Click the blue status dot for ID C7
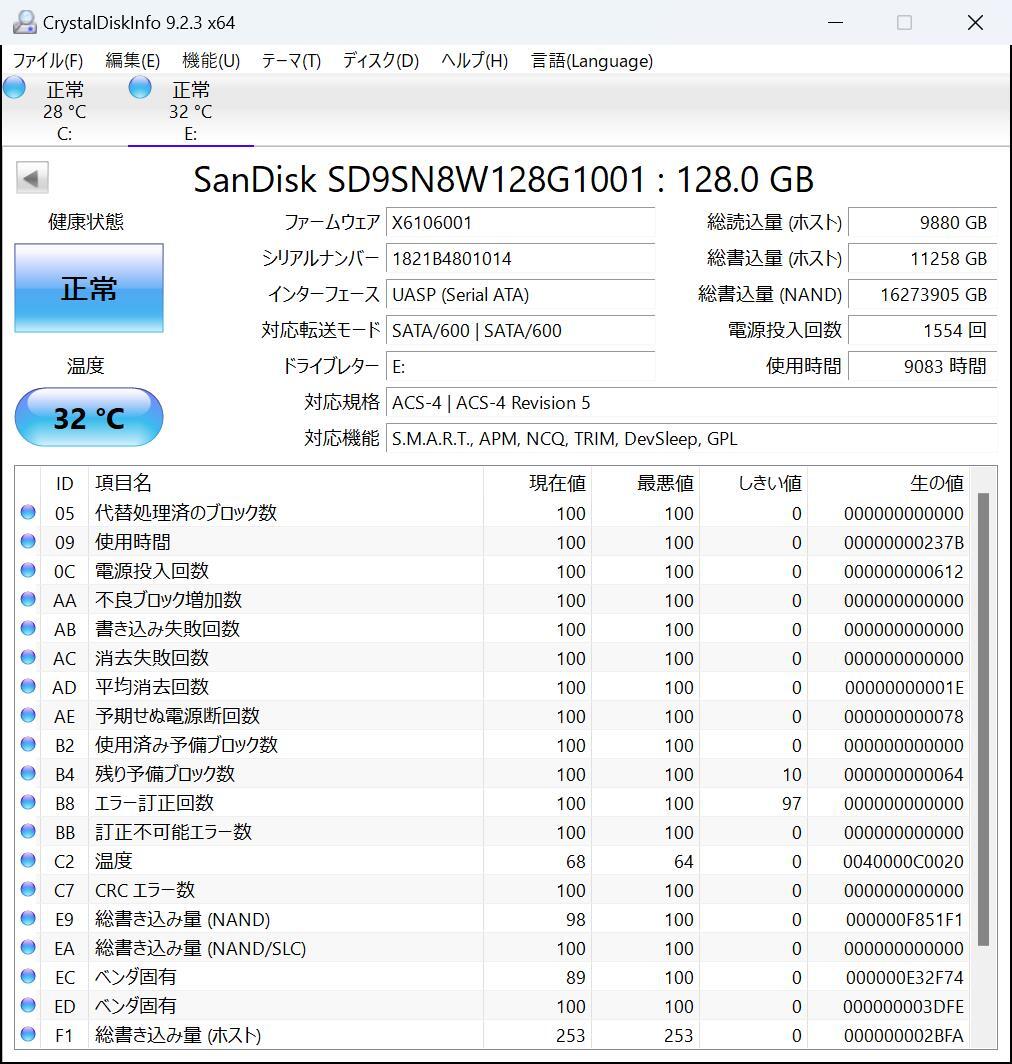This screenshot has height=1064, width=1012. 28,889
